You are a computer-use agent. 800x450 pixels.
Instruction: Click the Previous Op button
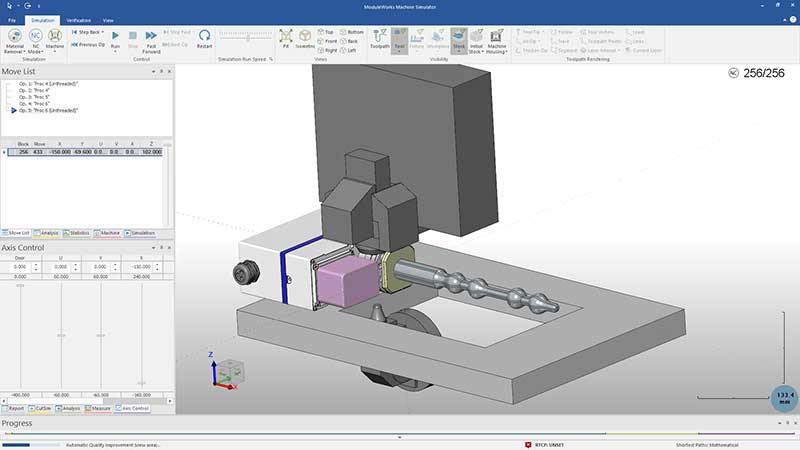click(88, 44)
